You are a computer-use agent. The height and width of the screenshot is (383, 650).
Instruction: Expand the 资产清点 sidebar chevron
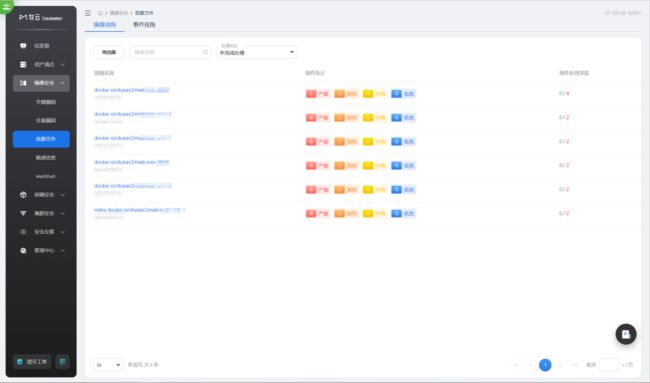(x=63, y=64)
